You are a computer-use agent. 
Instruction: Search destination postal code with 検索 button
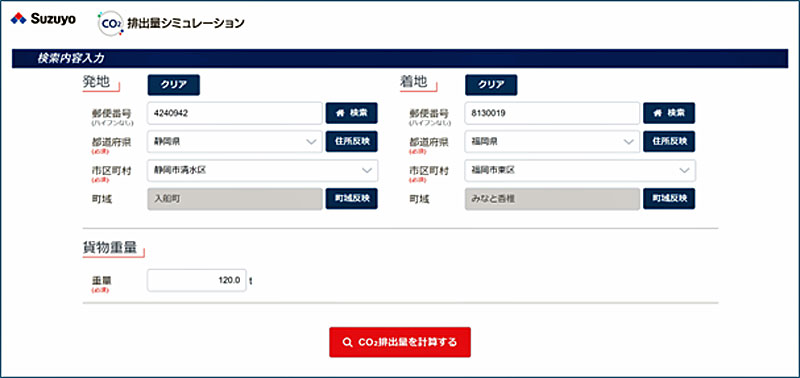tap(669, 113)
